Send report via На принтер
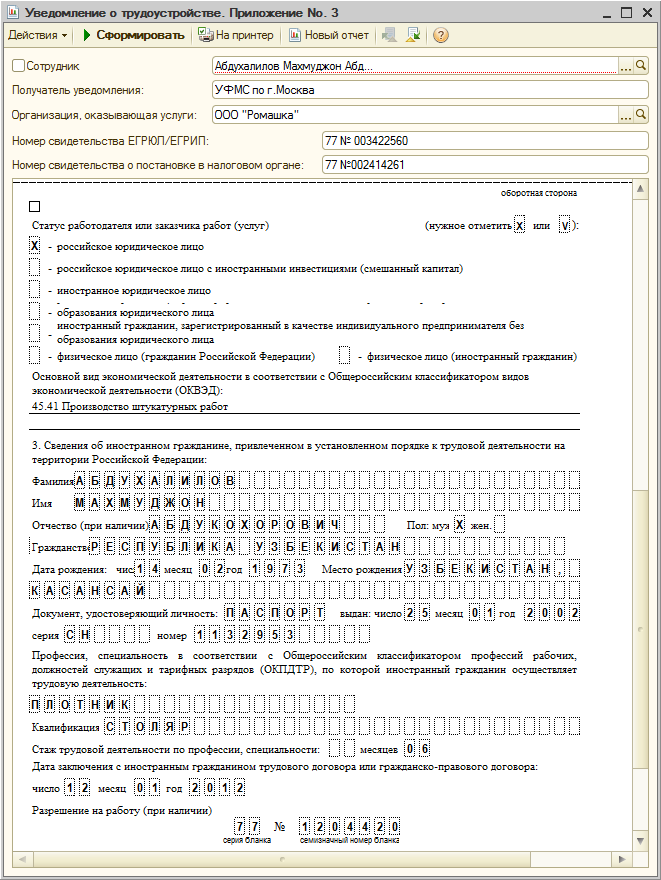 (x=236, y=35)
